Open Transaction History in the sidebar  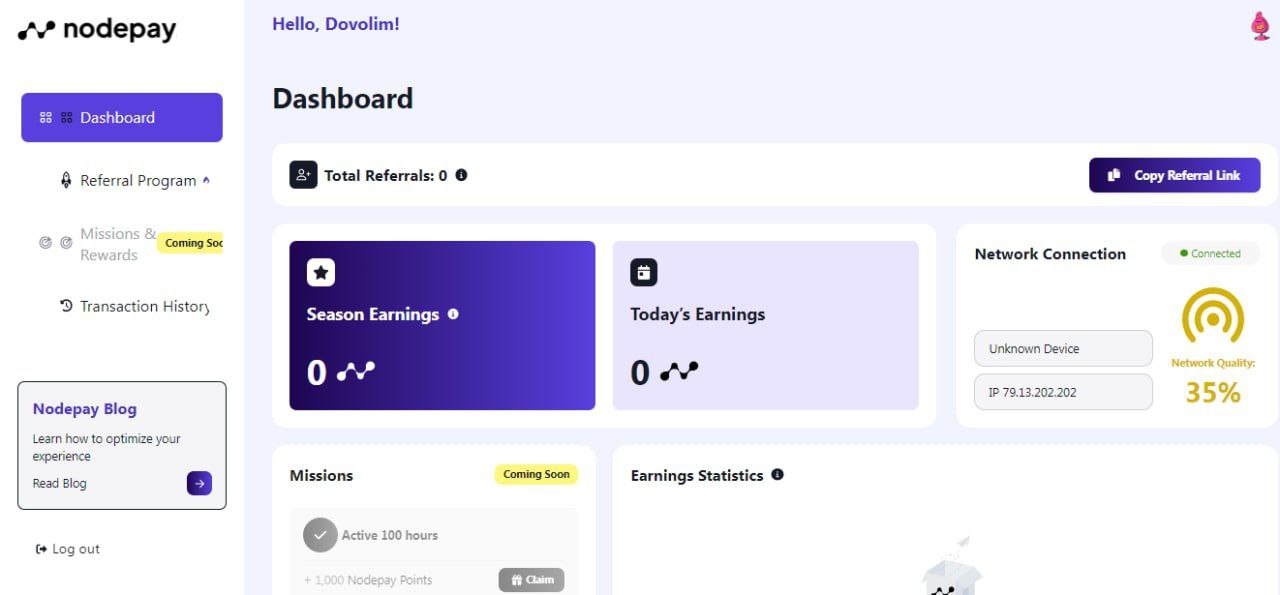135,306
